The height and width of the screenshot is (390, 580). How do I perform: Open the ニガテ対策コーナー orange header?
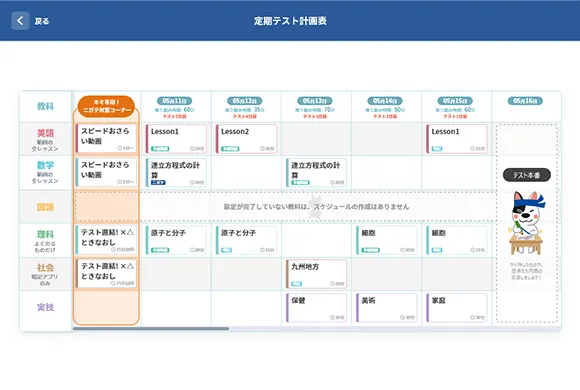(x=106, y=106)
